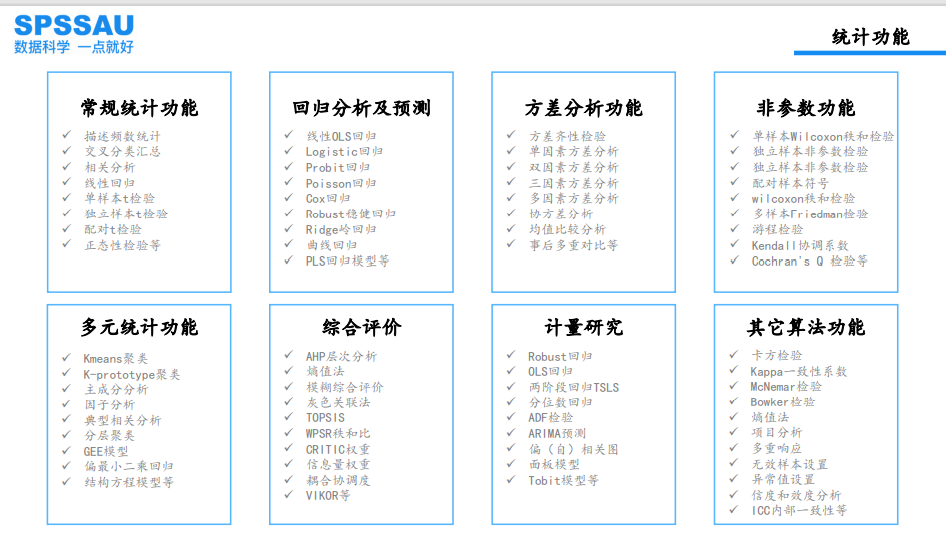Select McNemar检验
This screenshot has width=946, height=539.
786,386
